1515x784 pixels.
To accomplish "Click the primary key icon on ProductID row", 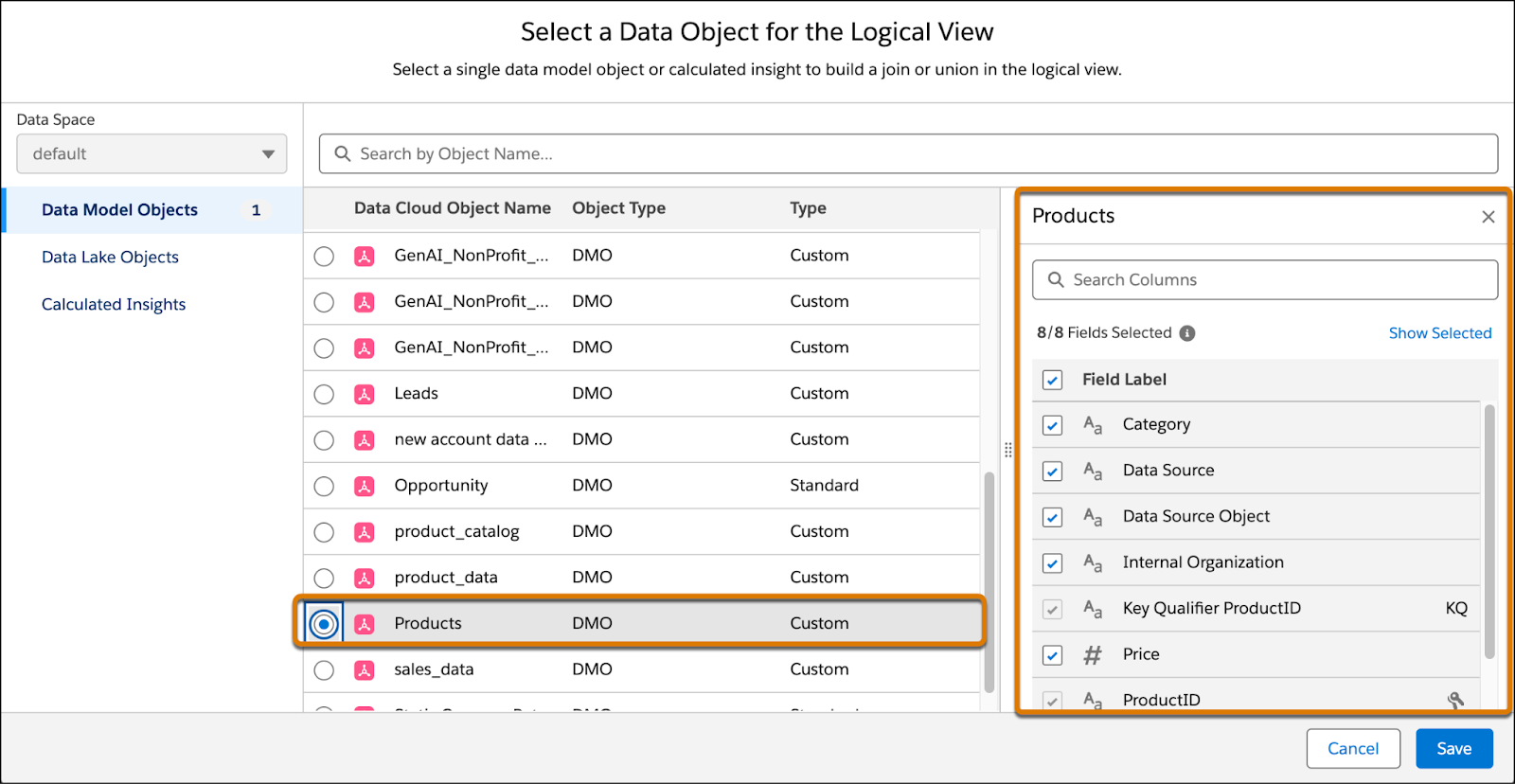I will pyautogui.click(x=1456, y=701).
